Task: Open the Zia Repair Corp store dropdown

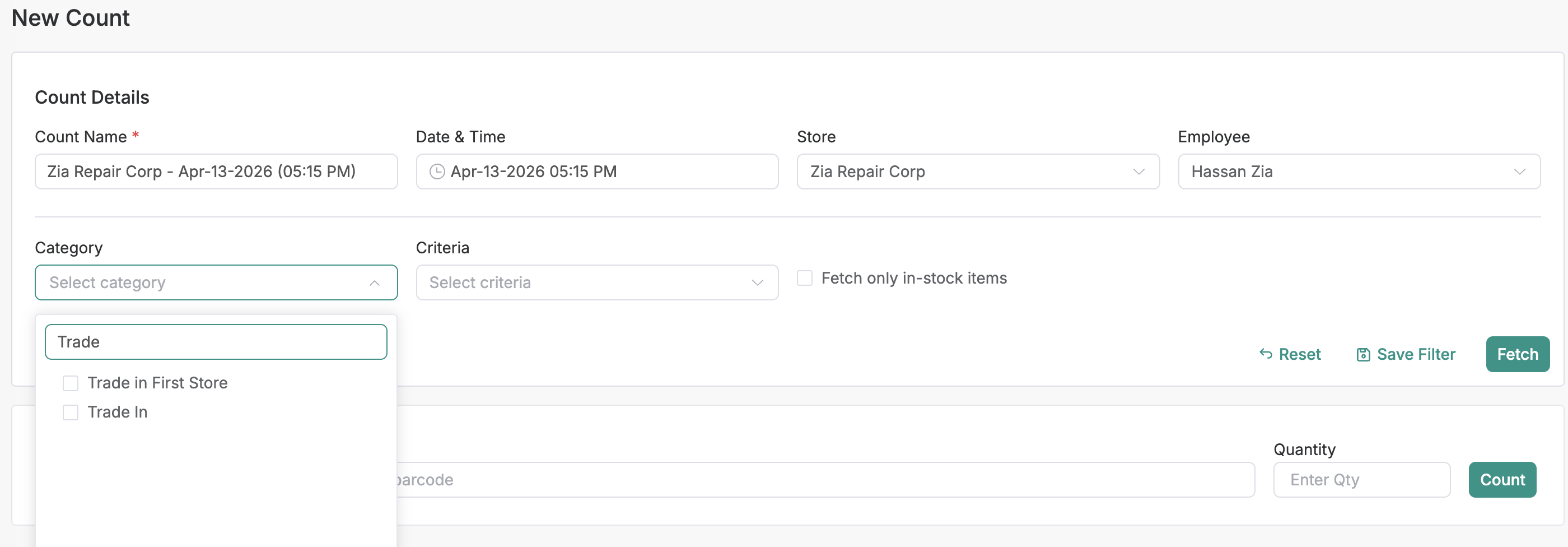Action: click(x=968, y=171)
